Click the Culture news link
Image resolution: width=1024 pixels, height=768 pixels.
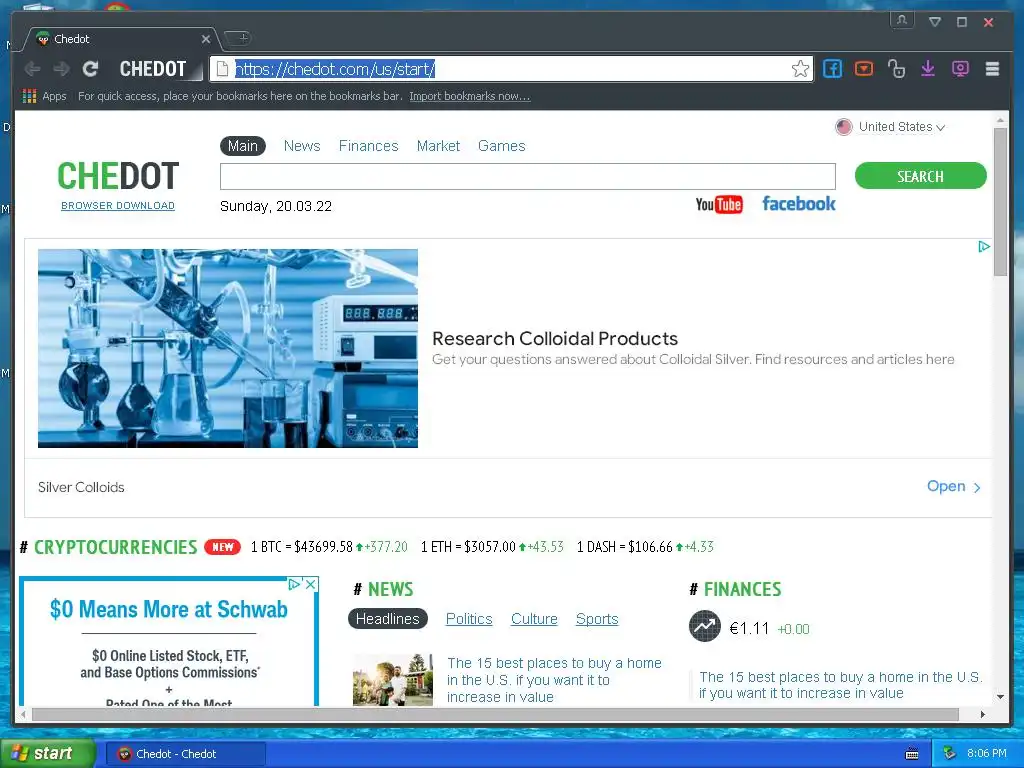coord(534,618)
